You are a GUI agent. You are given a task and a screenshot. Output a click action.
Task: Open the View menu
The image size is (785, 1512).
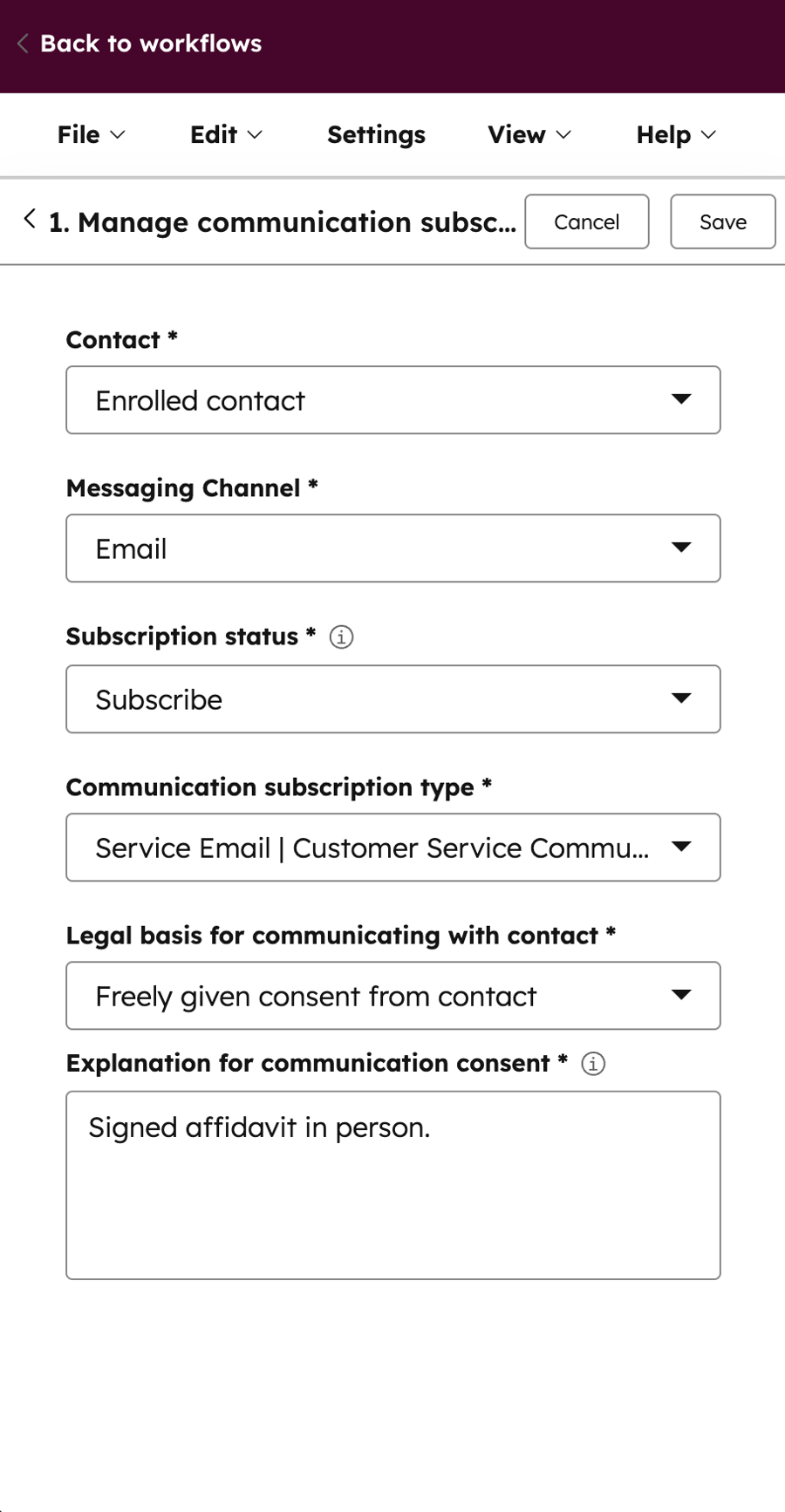(529, 134)
